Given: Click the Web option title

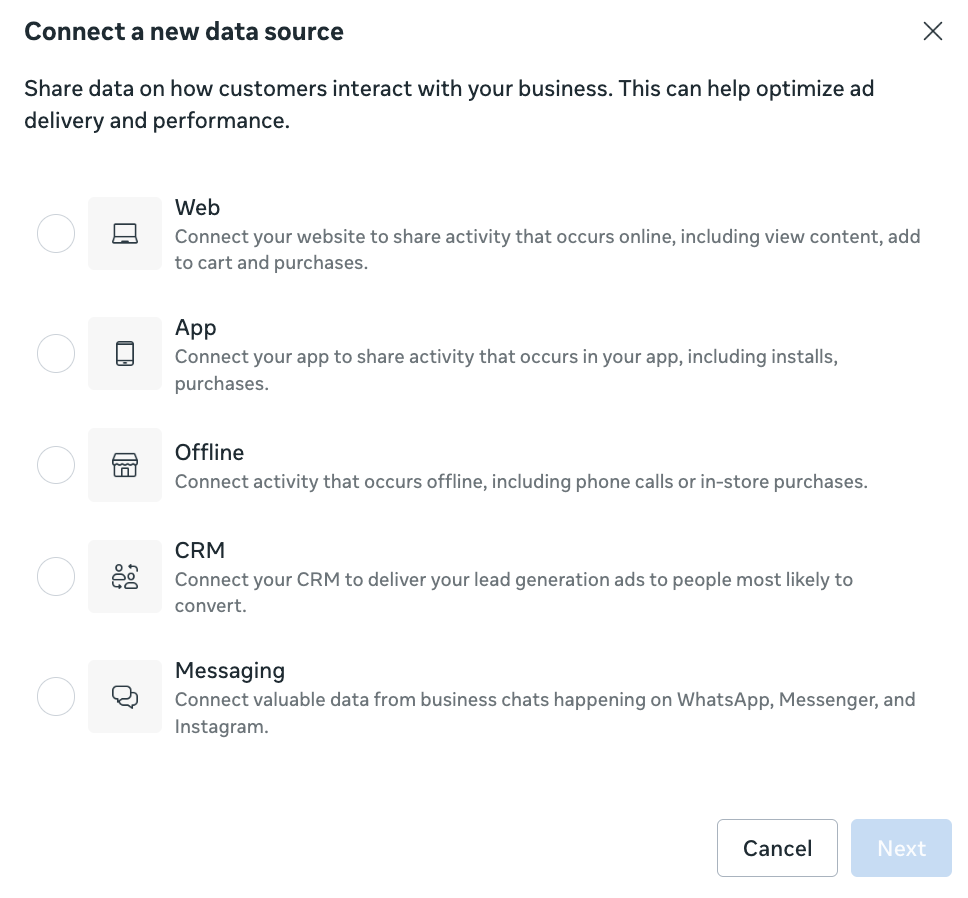Looking at the screenshot, I should [197, 208].
